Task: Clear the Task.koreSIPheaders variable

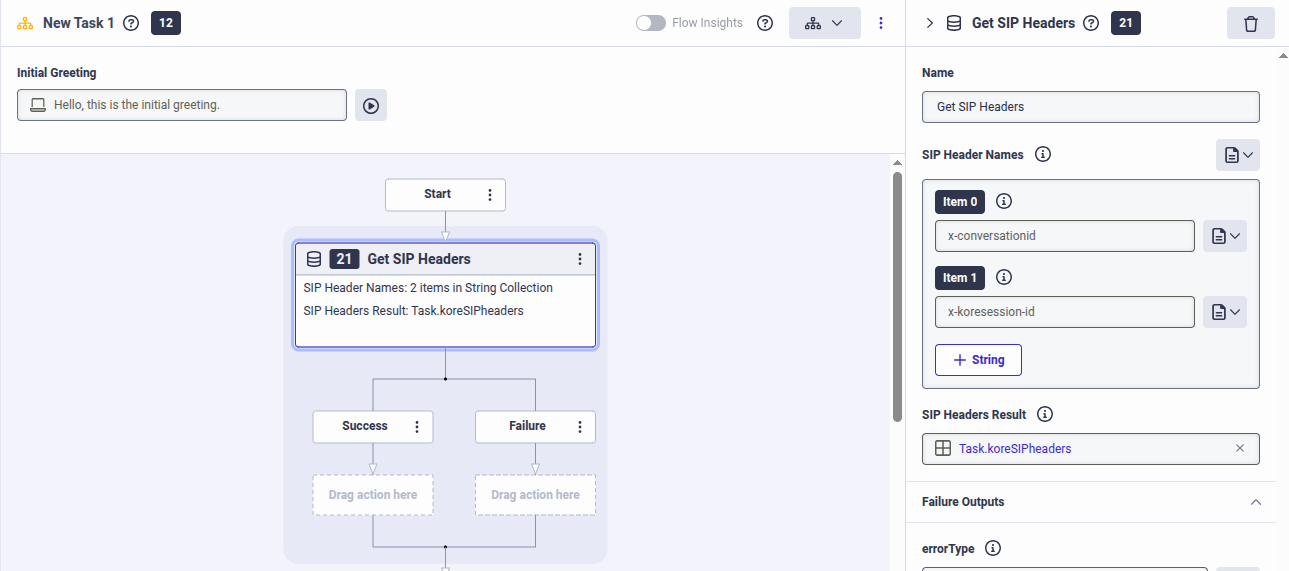Action: [1240, 449]
